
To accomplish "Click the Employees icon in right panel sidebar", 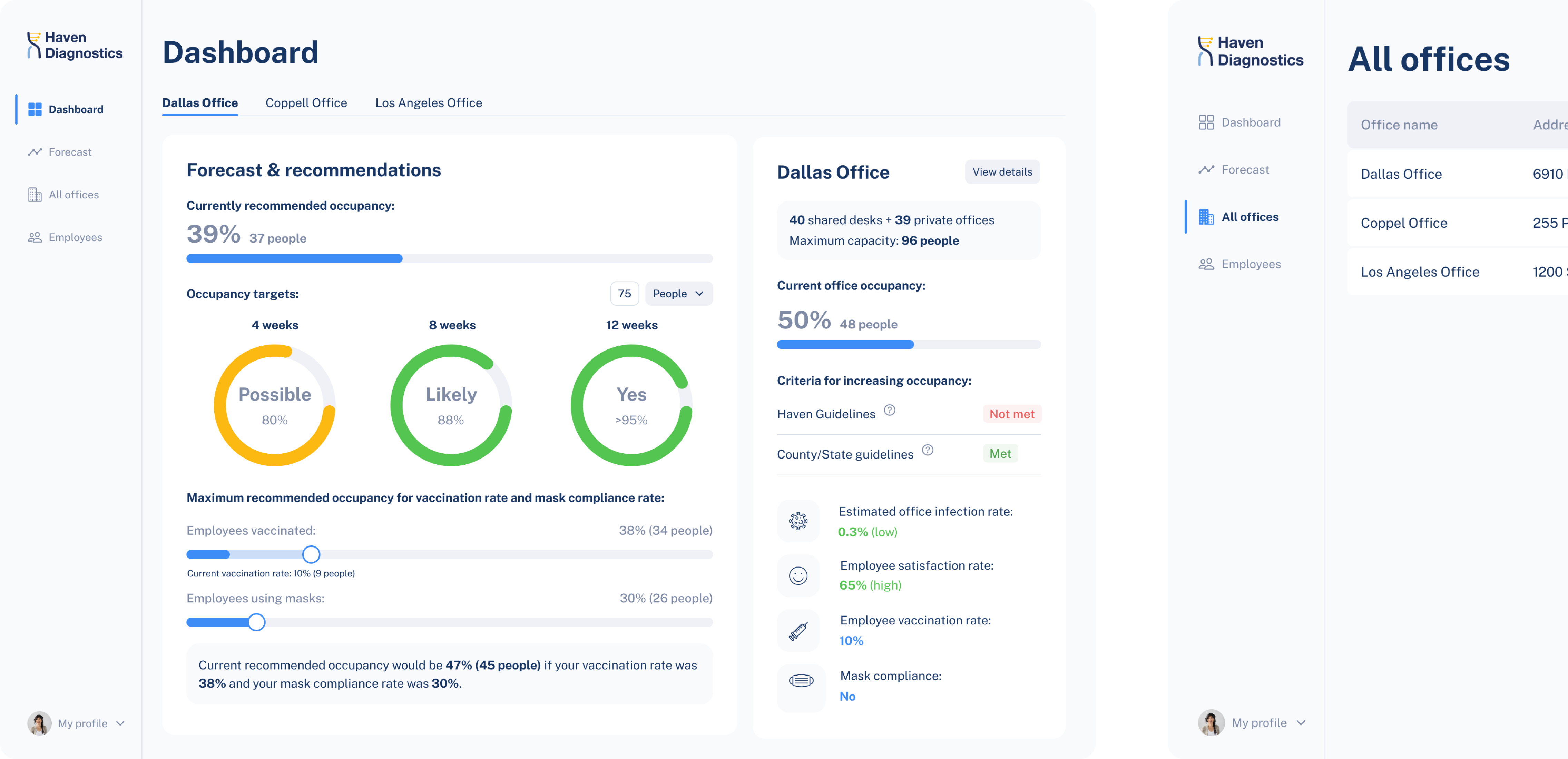I will click(1206, 264).
